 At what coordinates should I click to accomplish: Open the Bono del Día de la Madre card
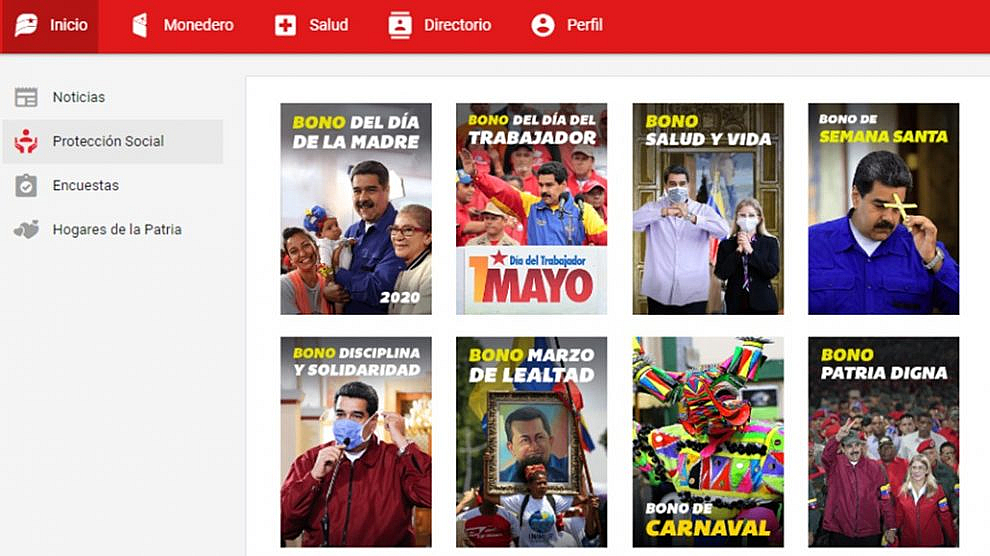click(356, 209)
